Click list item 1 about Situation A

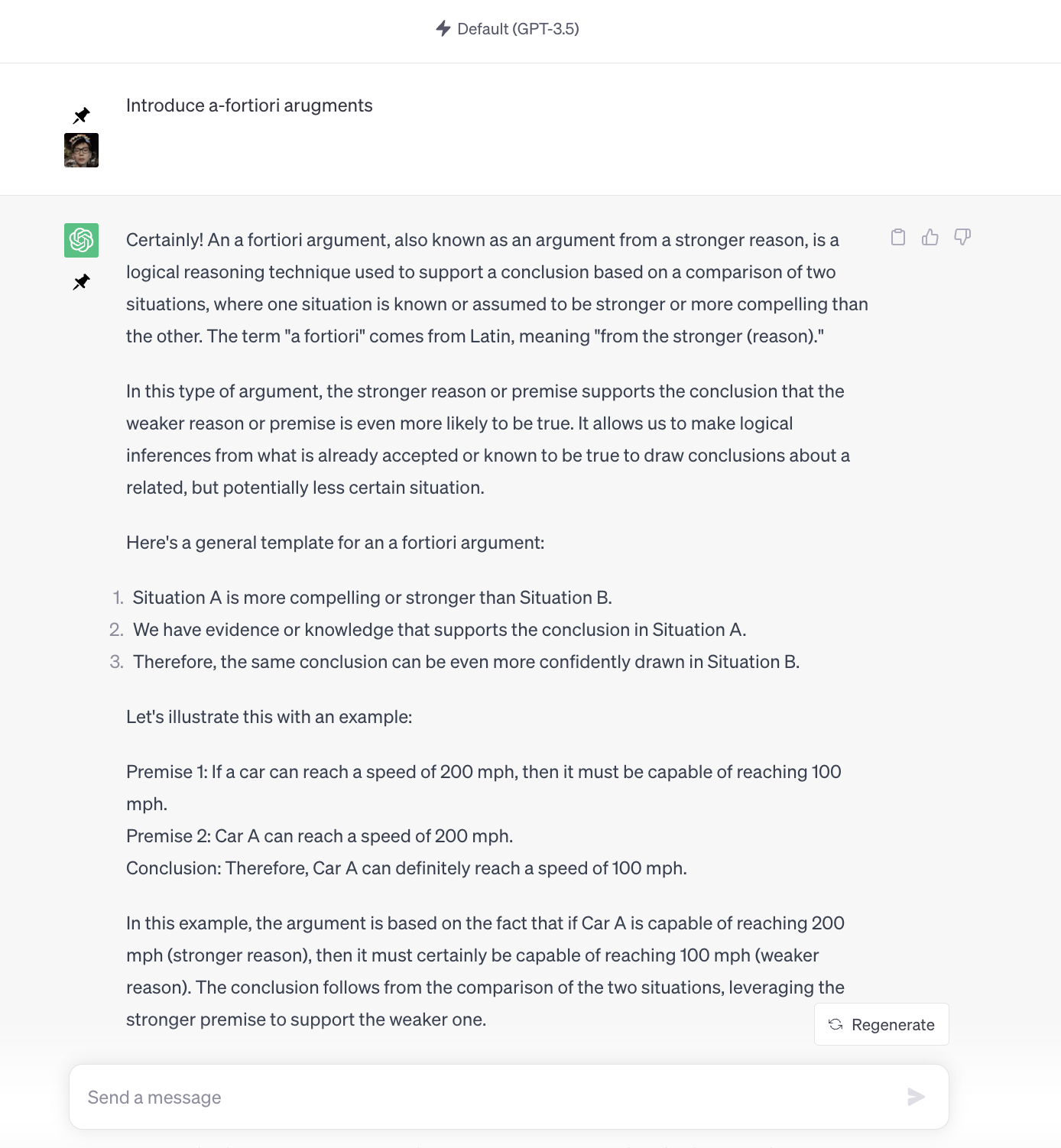(372, 598)
